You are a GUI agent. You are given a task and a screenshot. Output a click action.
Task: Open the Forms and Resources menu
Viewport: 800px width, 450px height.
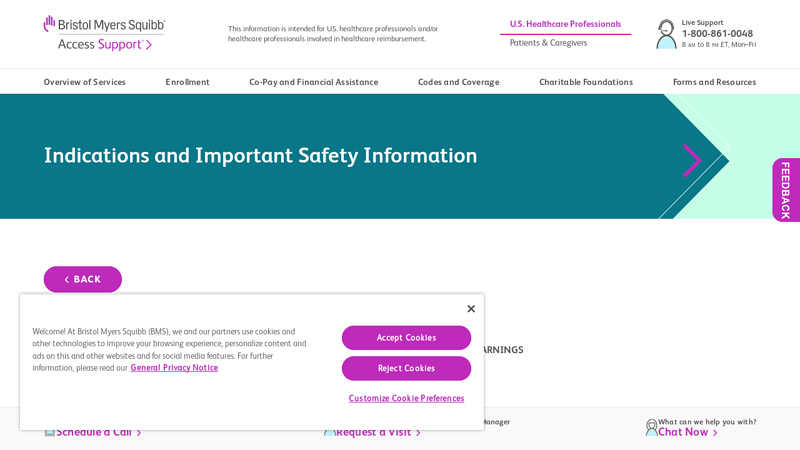click(x=714, y=82)
